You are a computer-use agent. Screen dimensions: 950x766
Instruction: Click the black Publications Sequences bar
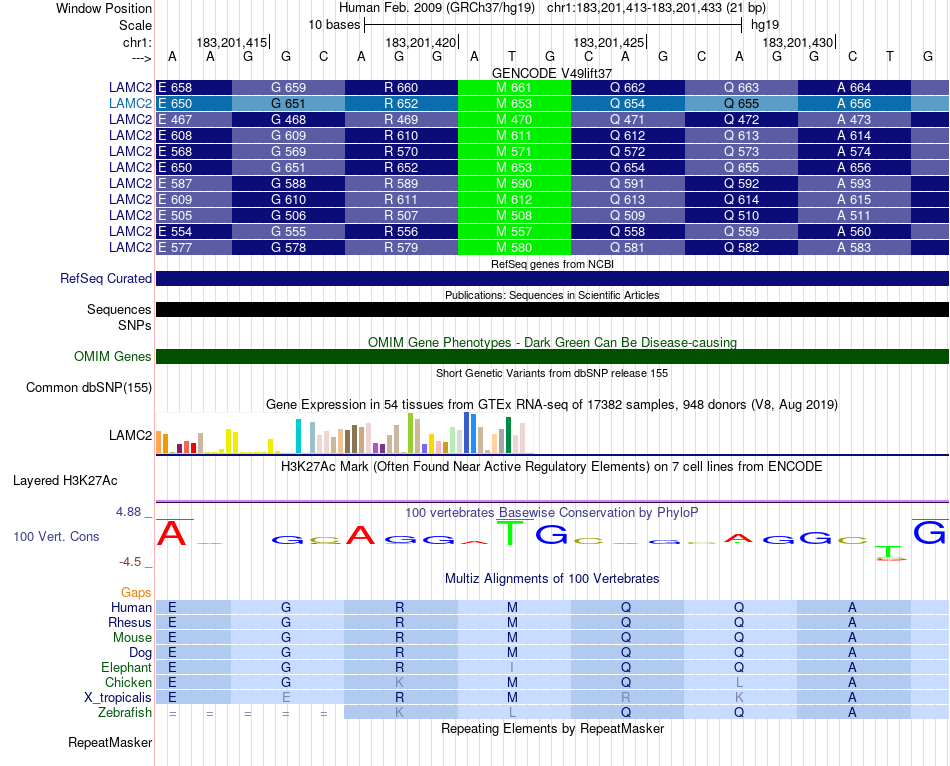click(552, 309)
